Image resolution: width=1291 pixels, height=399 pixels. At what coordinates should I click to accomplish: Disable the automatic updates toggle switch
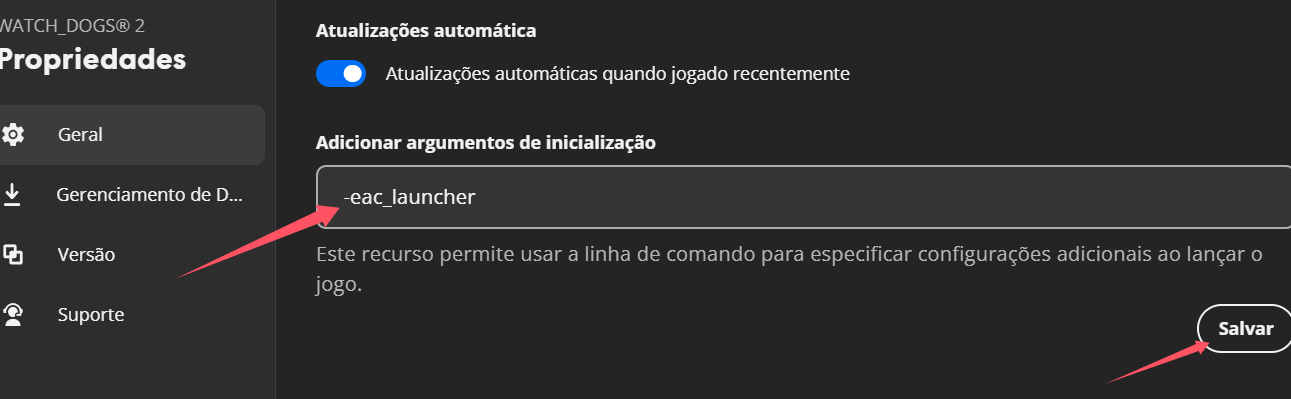coord(341,73)
